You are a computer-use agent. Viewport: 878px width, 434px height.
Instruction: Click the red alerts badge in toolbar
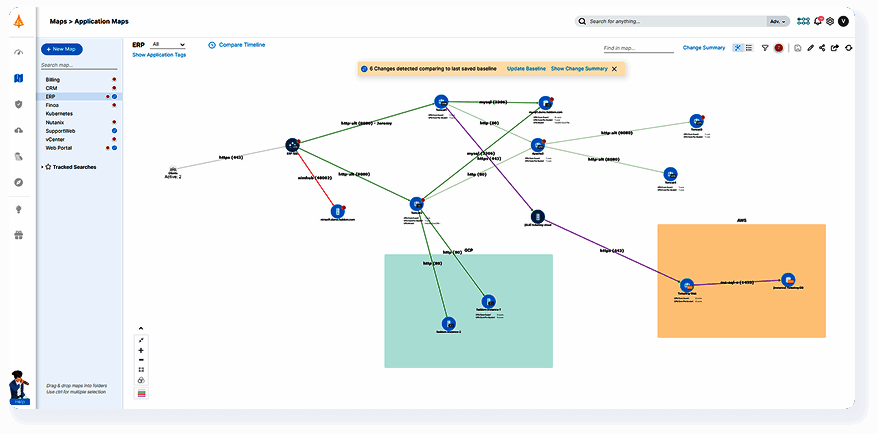click(x=778, y=48)
